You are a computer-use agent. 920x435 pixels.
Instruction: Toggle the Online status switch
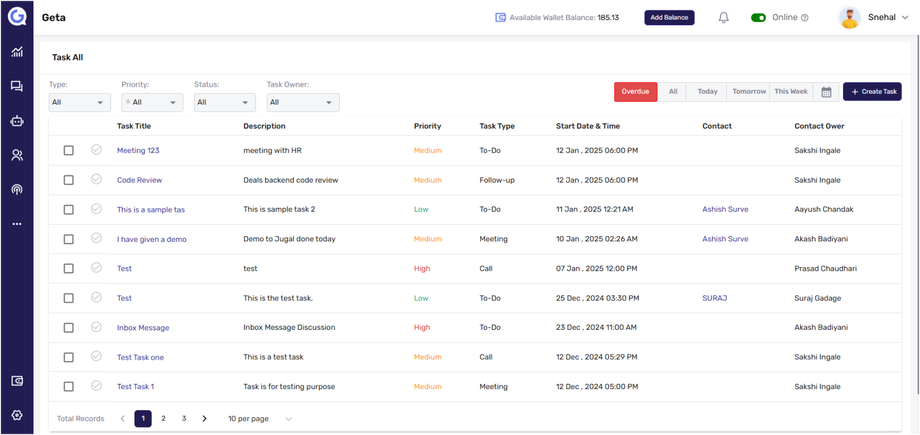758,18
